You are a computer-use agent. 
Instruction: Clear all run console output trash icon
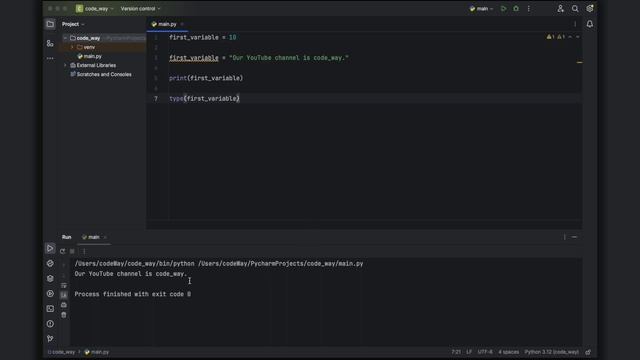tap(64, 315)
